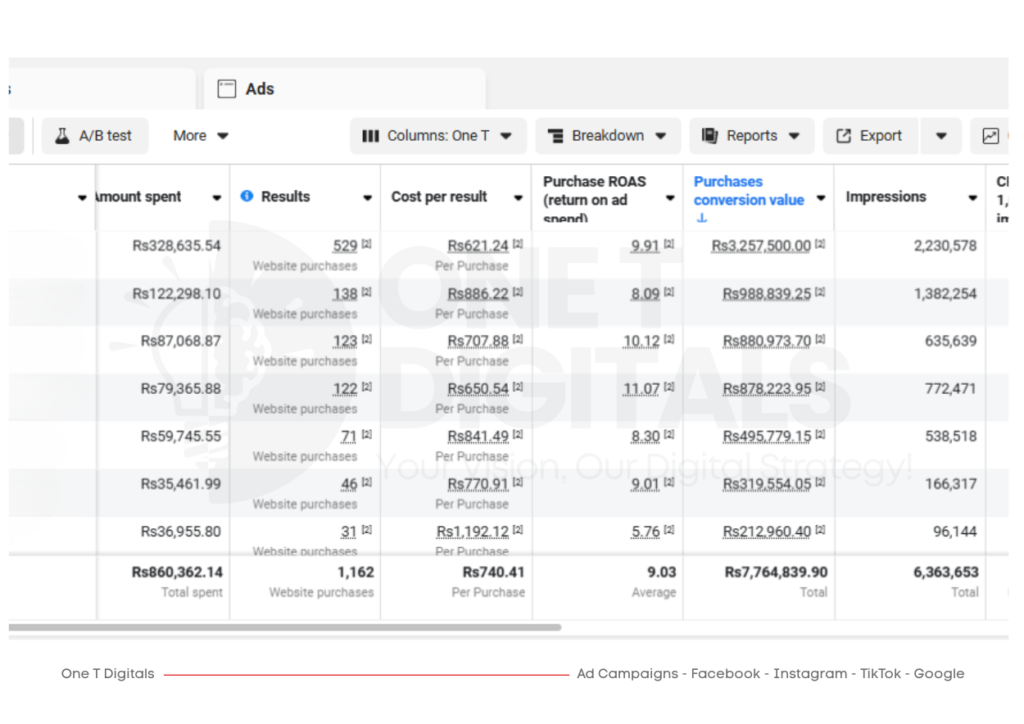This screenshot has height=724, width=1024.
Task: Open the chart view icon
Action: pos(990,136)
